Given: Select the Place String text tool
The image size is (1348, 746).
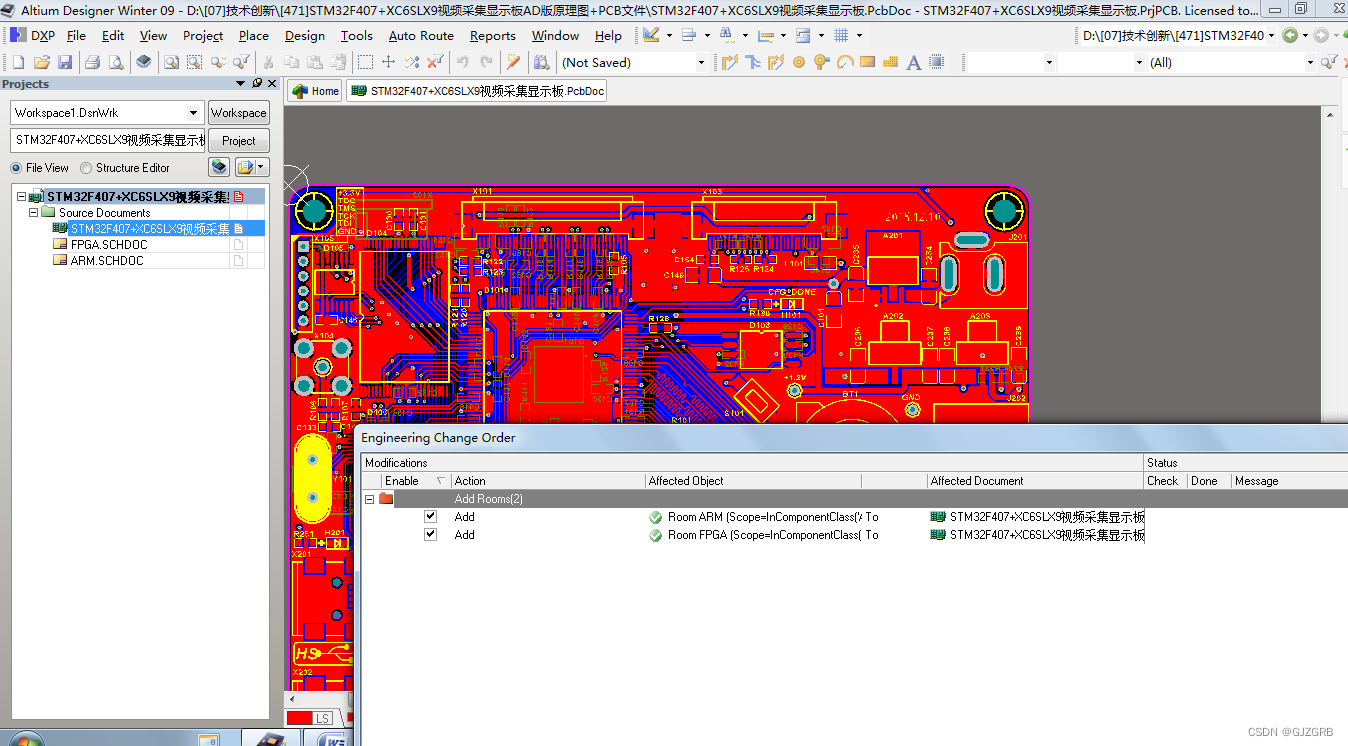Looking at the screenshot, I should (x=913, y=62).
